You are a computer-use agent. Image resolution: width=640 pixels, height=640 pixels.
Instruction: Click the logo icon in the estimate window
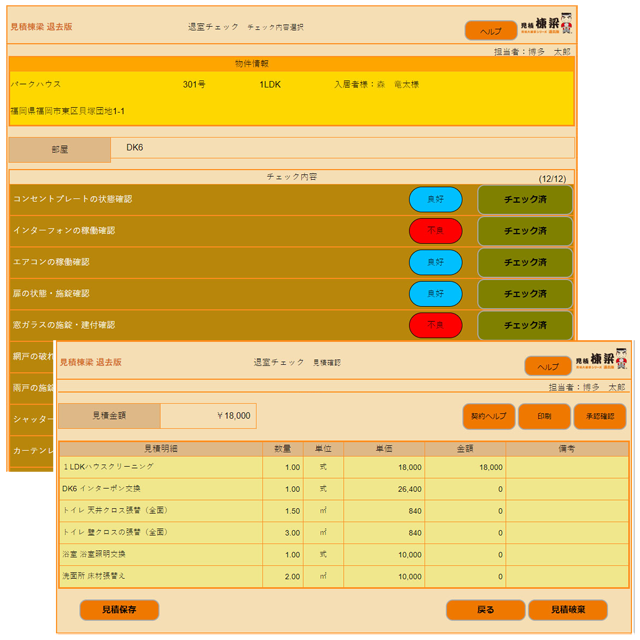(605, 364)
